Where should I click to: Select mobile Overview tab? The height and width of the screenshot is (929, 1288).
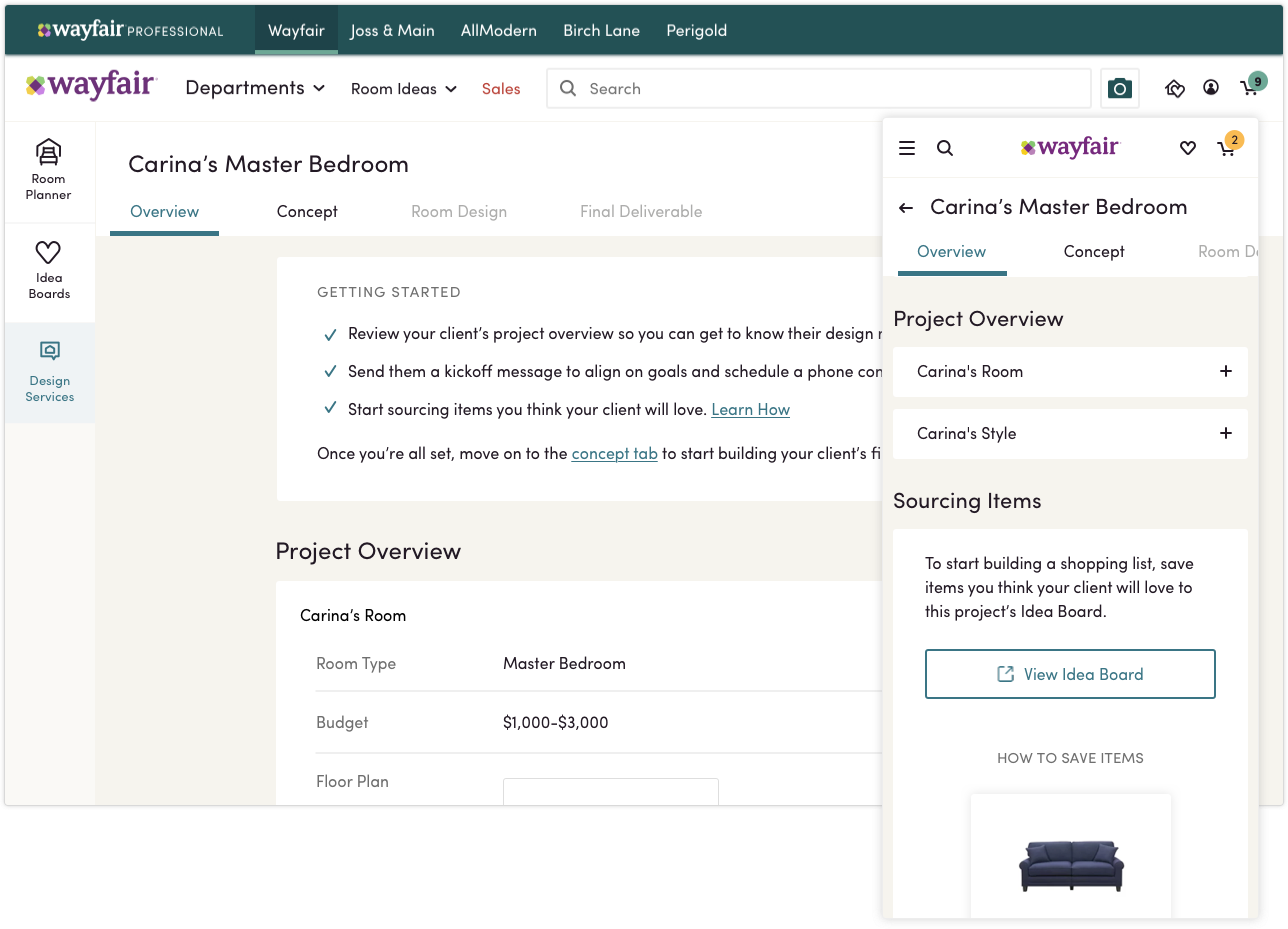coord(952,252)
